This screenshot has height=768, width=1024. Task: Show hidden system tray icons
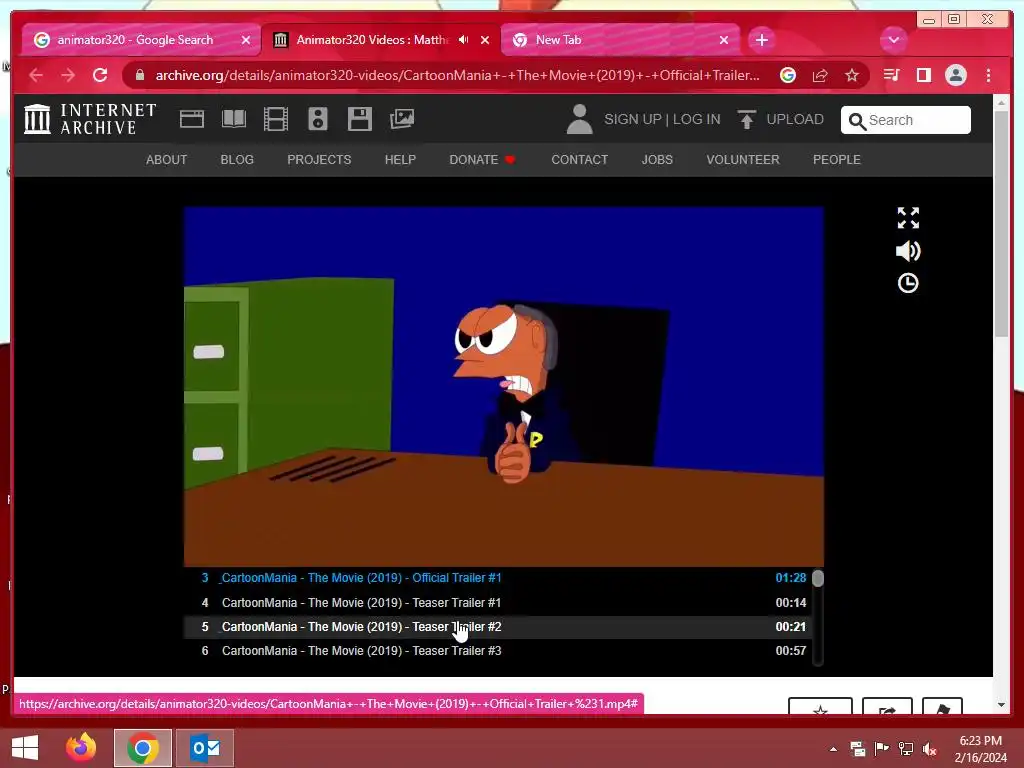pos(833,749)
